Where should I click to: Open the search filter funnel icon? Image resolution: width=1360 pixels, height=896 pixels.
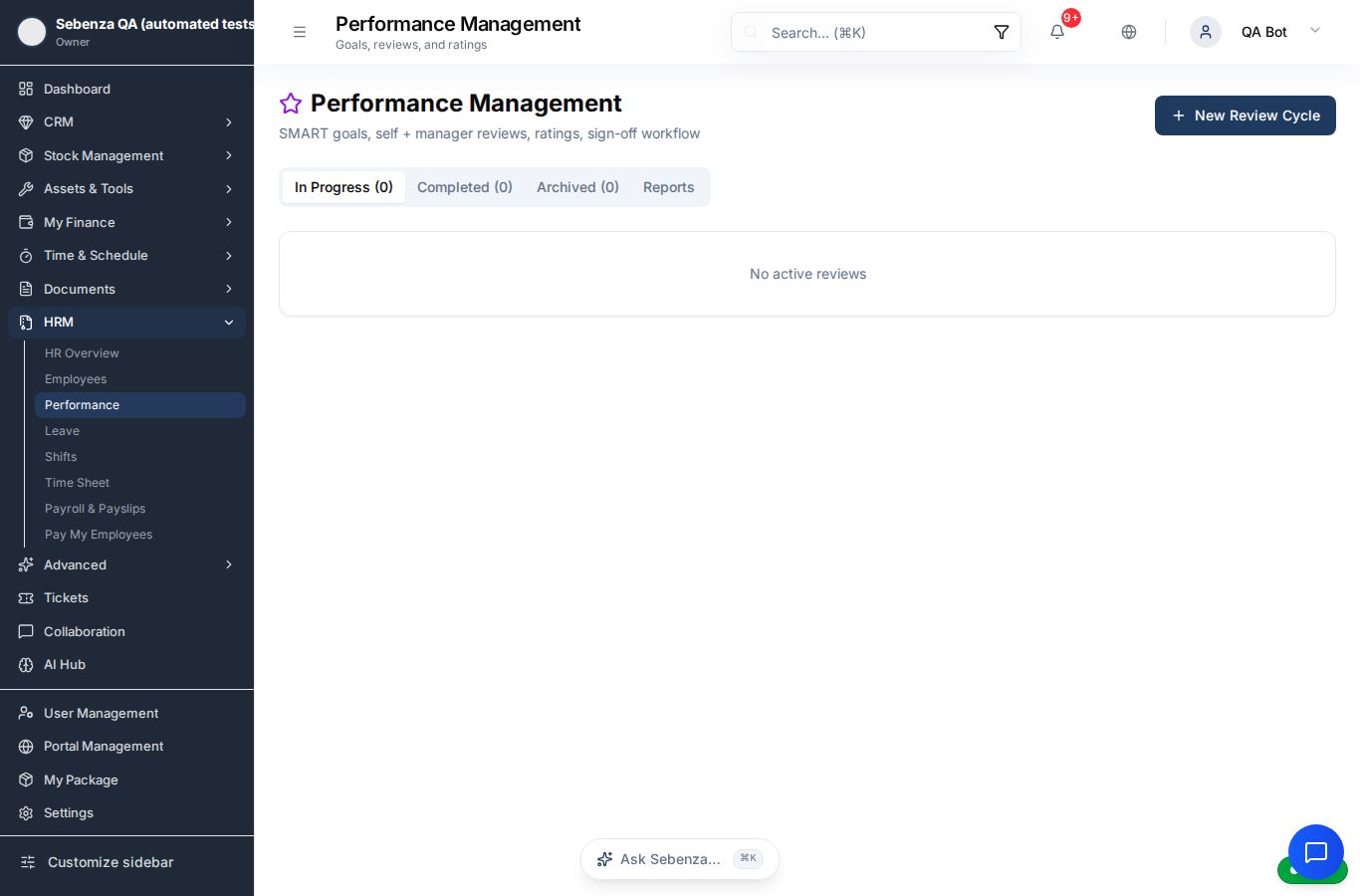coord(1002,32)
